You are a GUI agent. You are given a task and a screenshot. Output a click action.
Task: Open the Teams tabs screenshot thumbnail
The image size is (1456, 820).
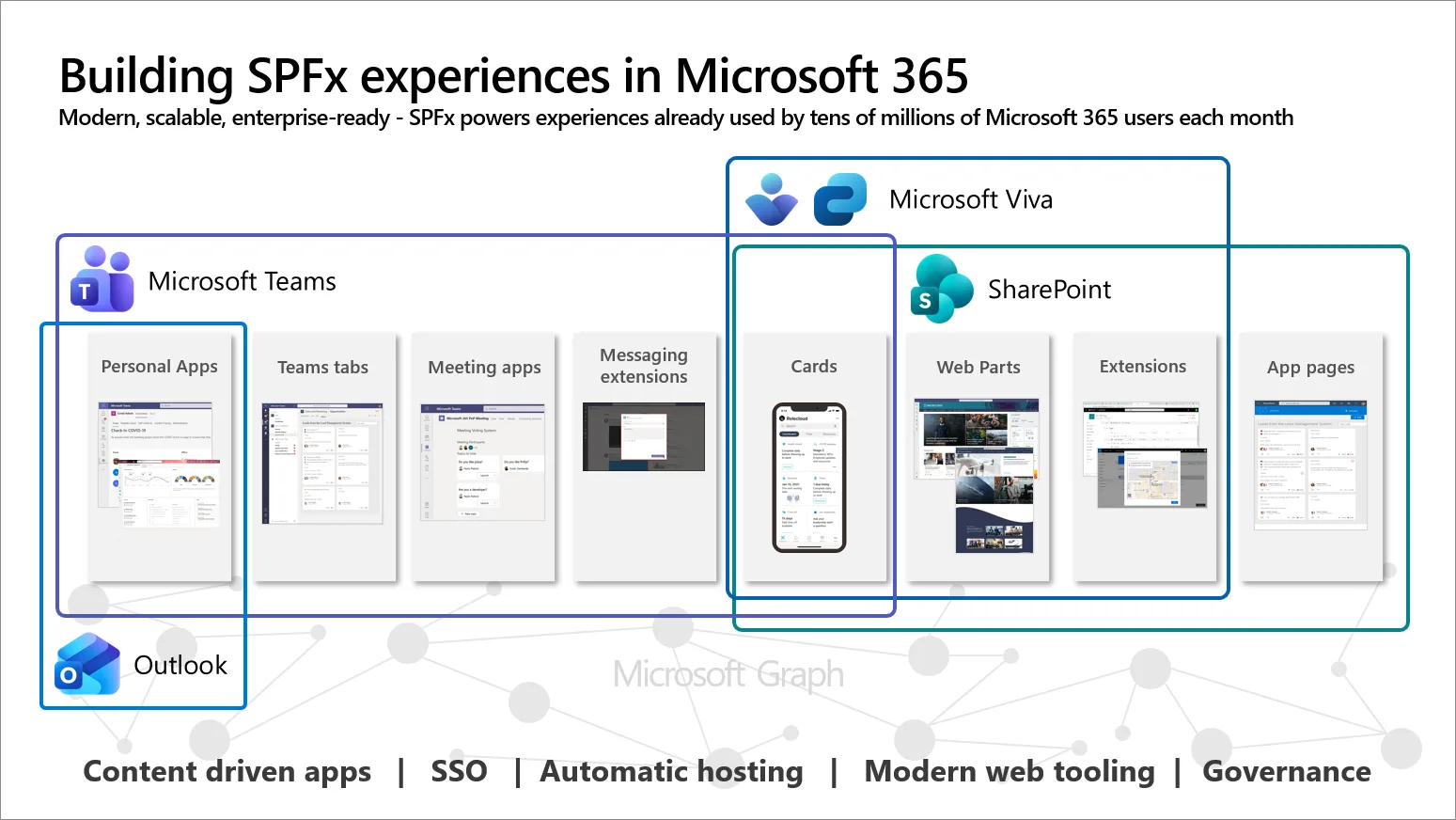pyautogui.click(x=322, y=464)
